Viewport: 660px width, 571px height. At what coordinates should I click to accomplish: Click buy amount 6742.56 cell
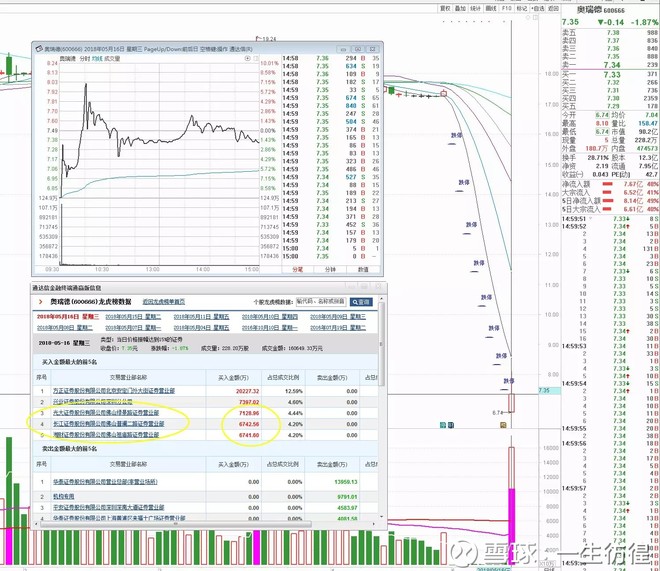[249, 424]
